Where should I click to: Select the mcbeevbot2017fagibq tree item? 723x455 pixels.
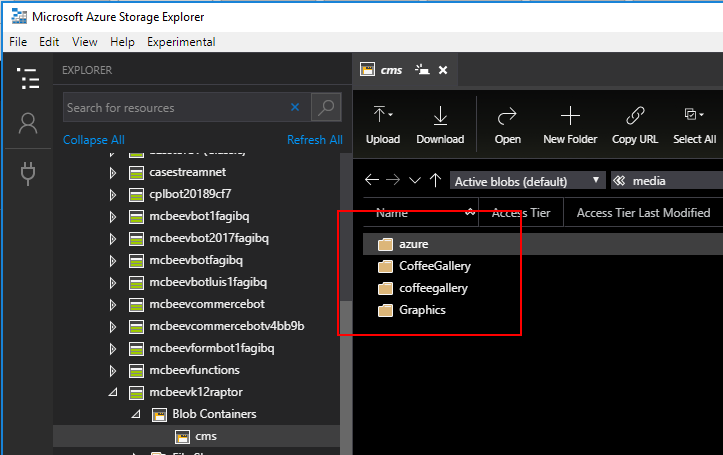point(208,238)
